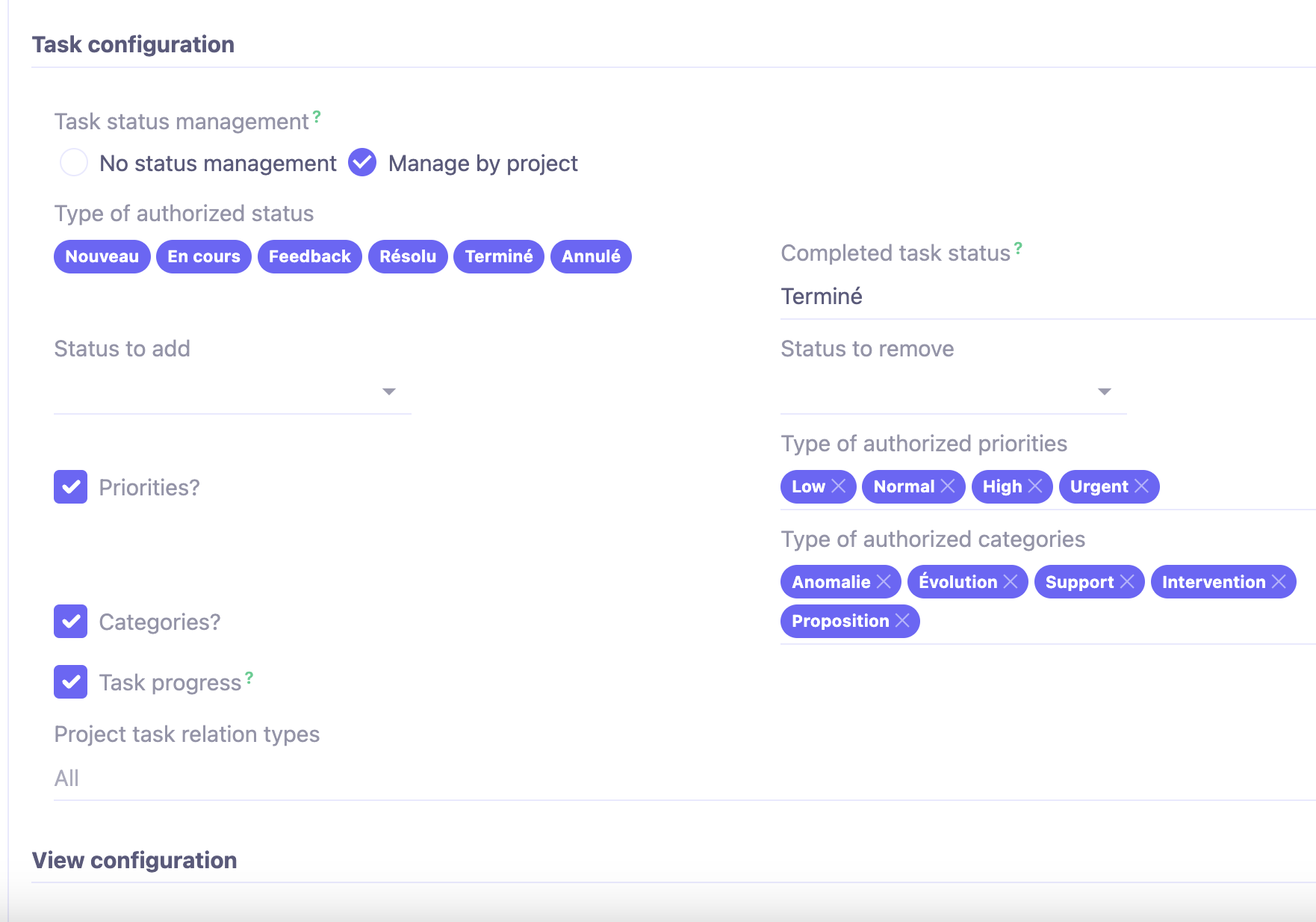The width and height of the screenshot is (1316, 922).
Task: Go to the View configuration section
Action: point(134,860)
